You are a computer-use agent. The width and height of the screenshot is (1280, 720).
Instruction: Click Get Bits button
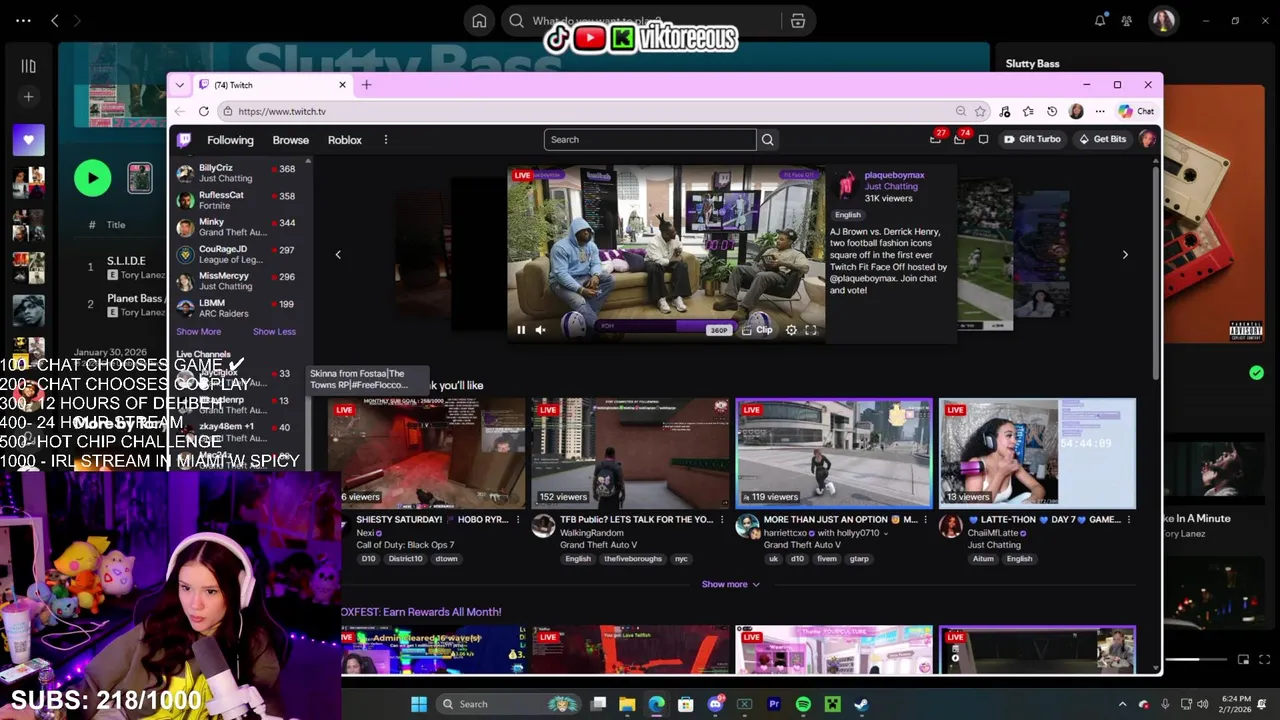[1103, 139]
